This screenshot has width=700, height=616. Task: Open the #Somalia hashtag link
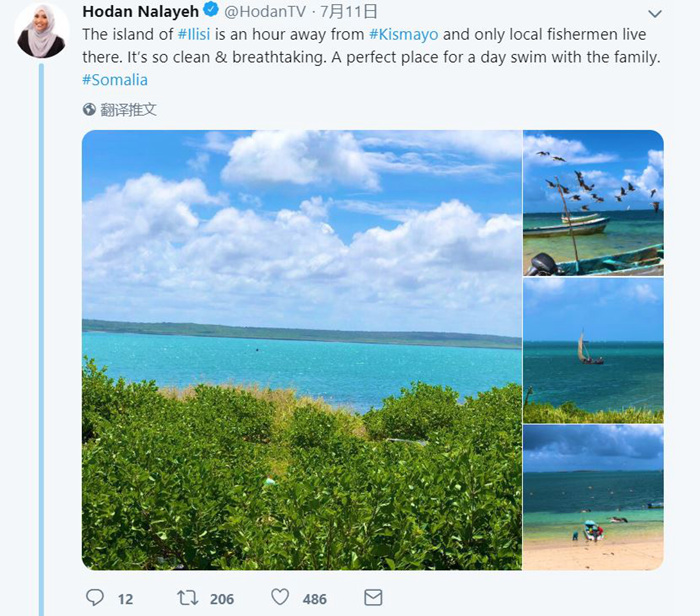[x=114, y=79]
